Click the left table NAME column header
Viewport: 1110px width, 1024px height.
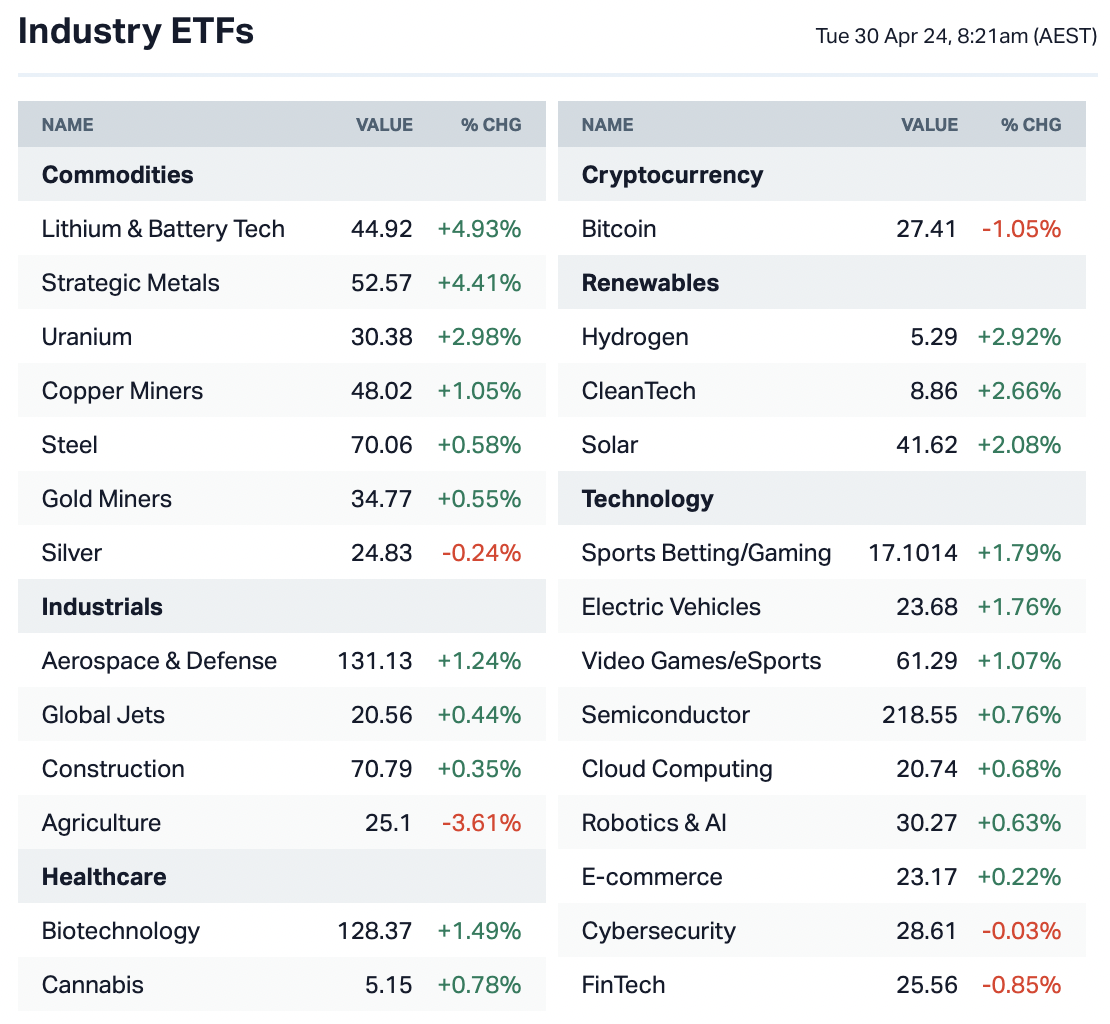[68, 125]
